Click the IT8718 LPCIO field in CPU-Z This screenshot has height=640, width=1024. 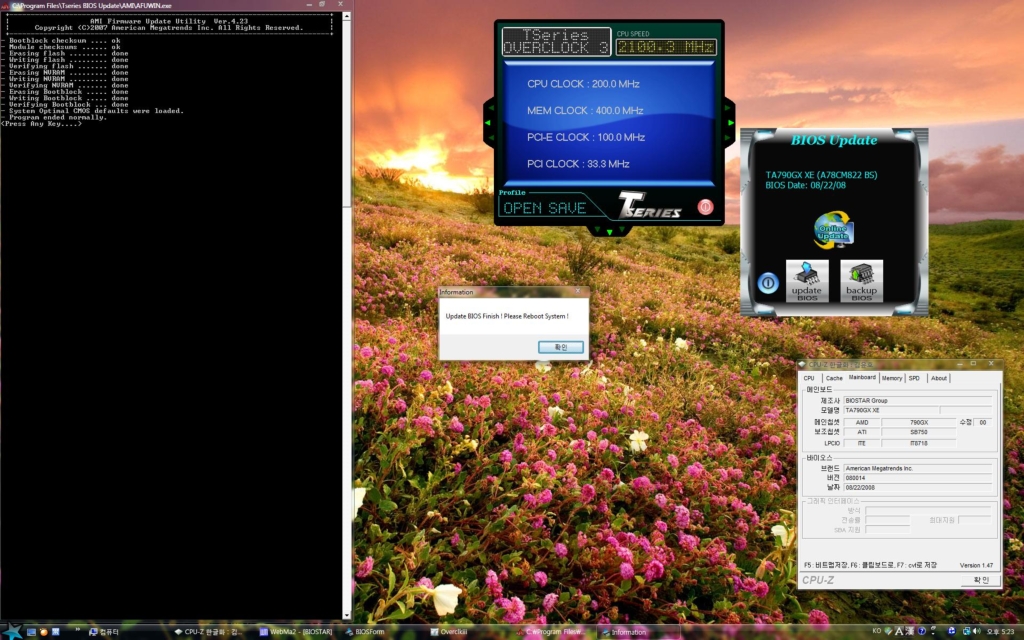coord(918,443)
